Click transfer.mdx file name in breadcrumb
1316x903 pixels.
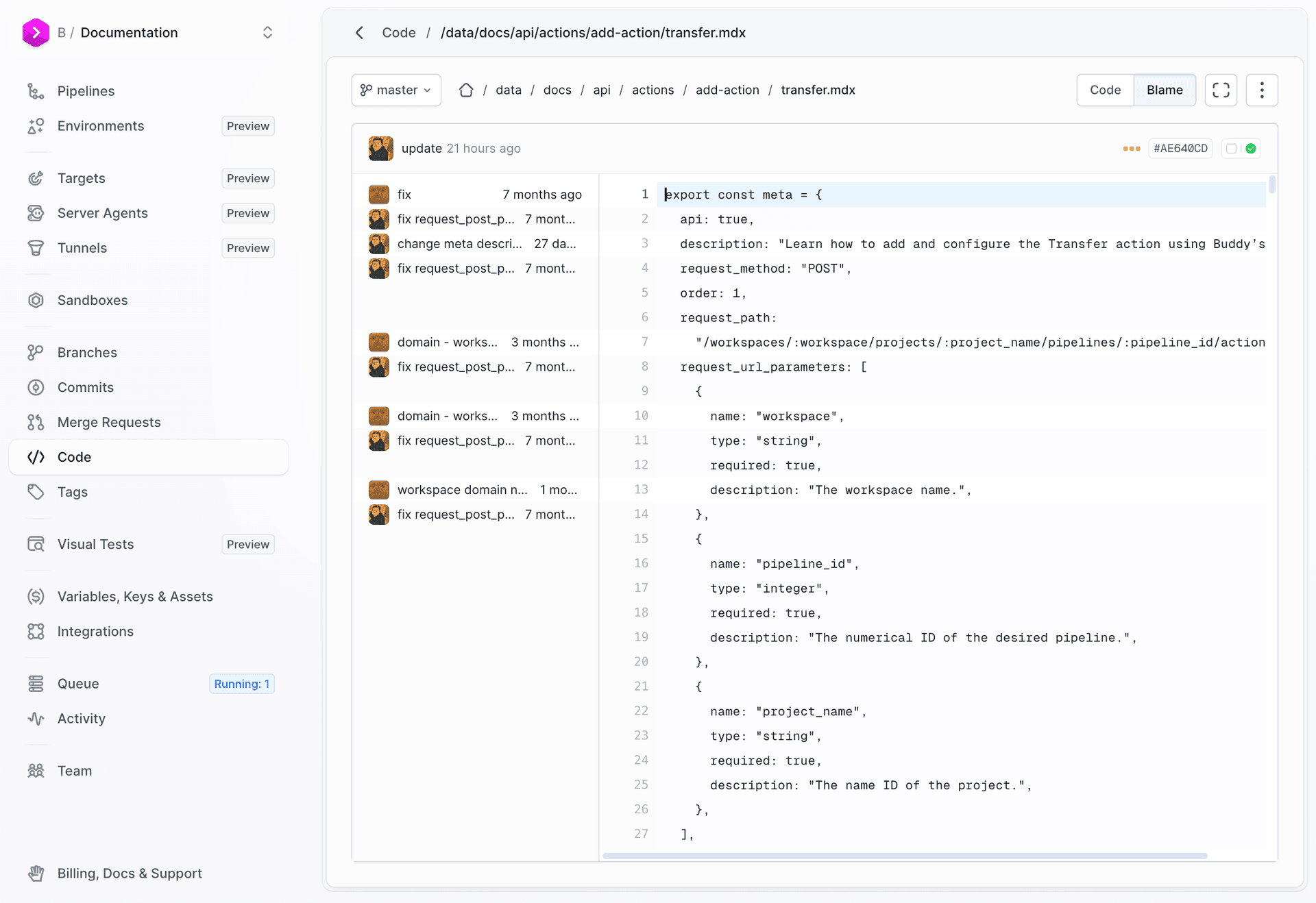pyautogui.click(x=818, y=90)
